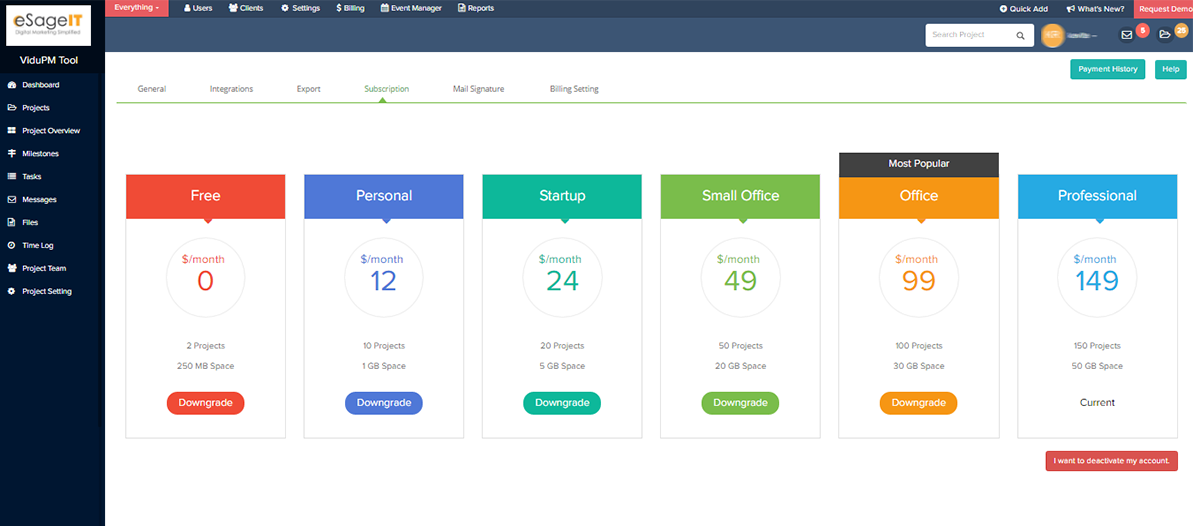Click the 149 price circle

pyautogui.click(x=1097, y=277)
